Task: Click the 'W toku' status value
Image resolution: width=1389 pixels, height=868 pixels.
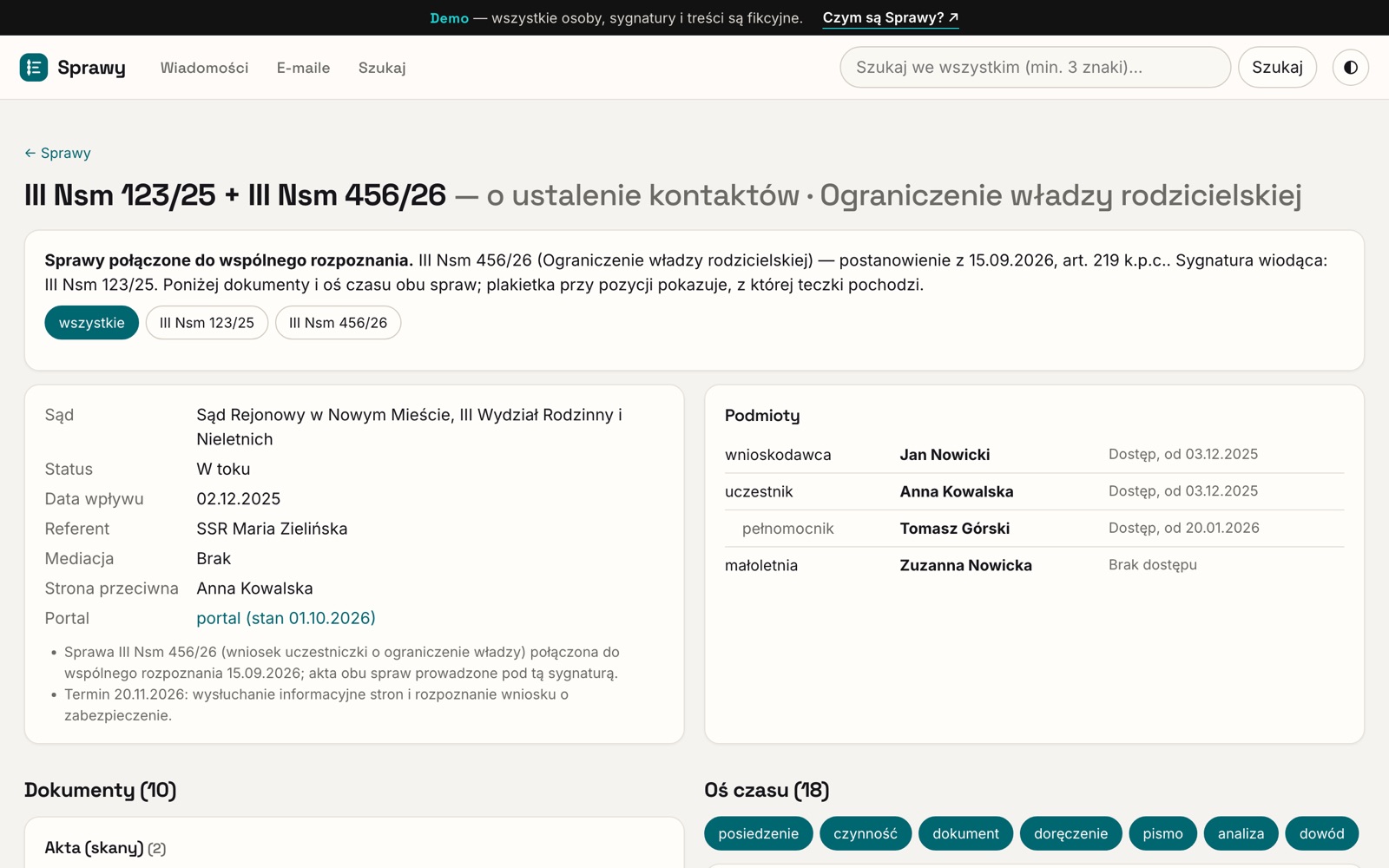Action: (x=223, y=469)
